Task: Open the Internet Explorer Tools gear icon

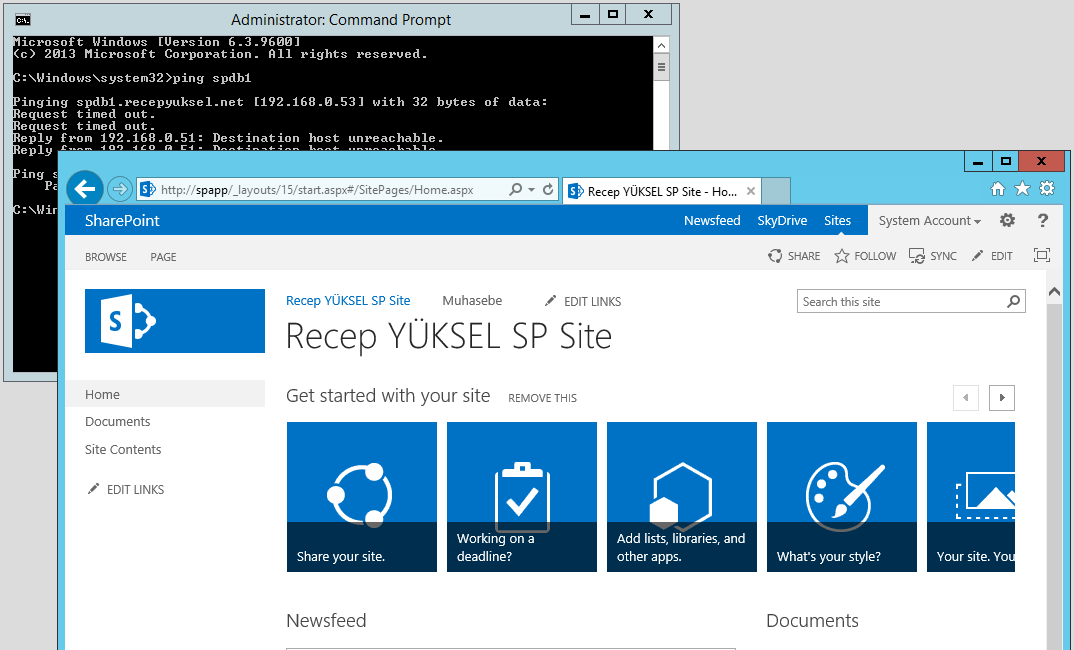Action: 1047,188
